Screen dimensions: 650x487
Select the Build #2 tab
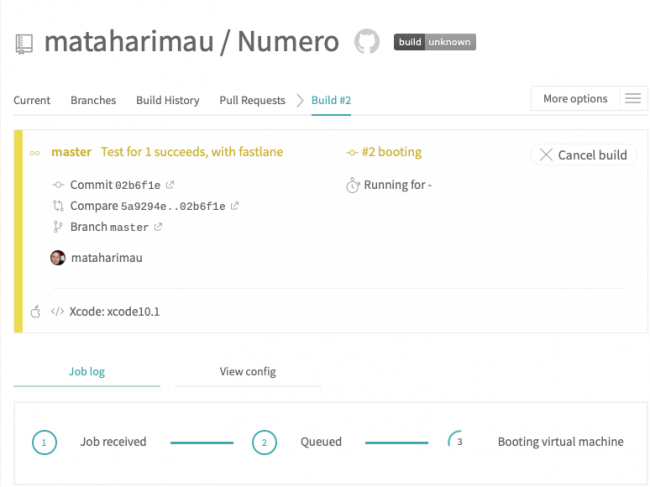pos(331,100)
